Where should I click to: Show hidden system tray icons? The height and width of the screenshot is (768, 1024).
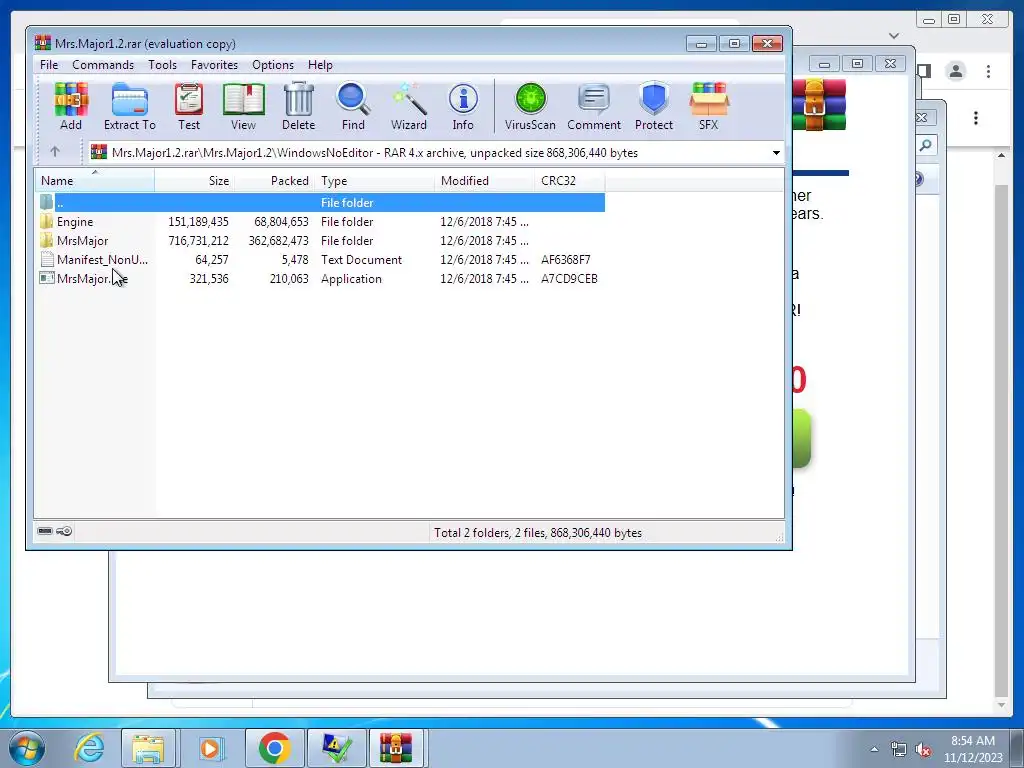pos(874,750)
